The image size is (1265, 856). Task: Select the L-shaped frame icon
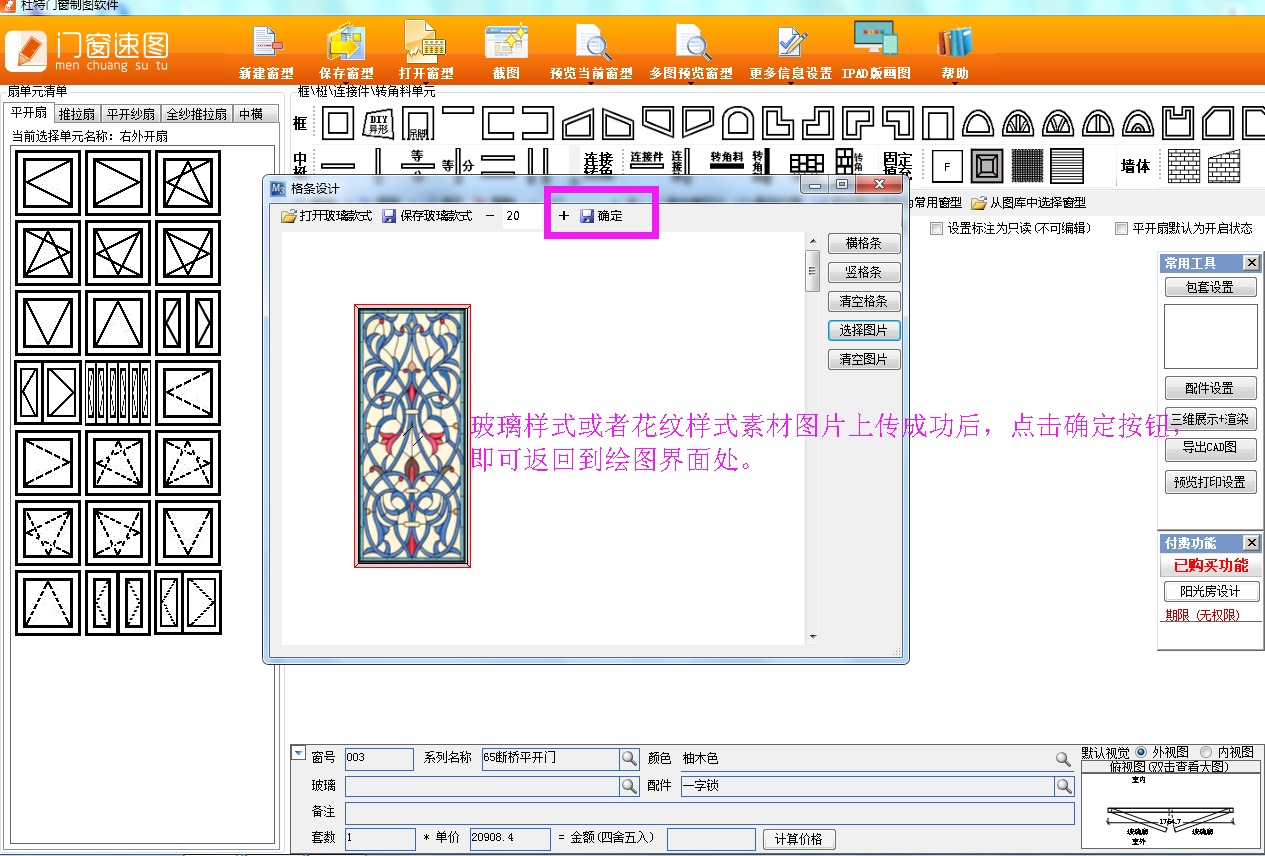tap(777, 123)
